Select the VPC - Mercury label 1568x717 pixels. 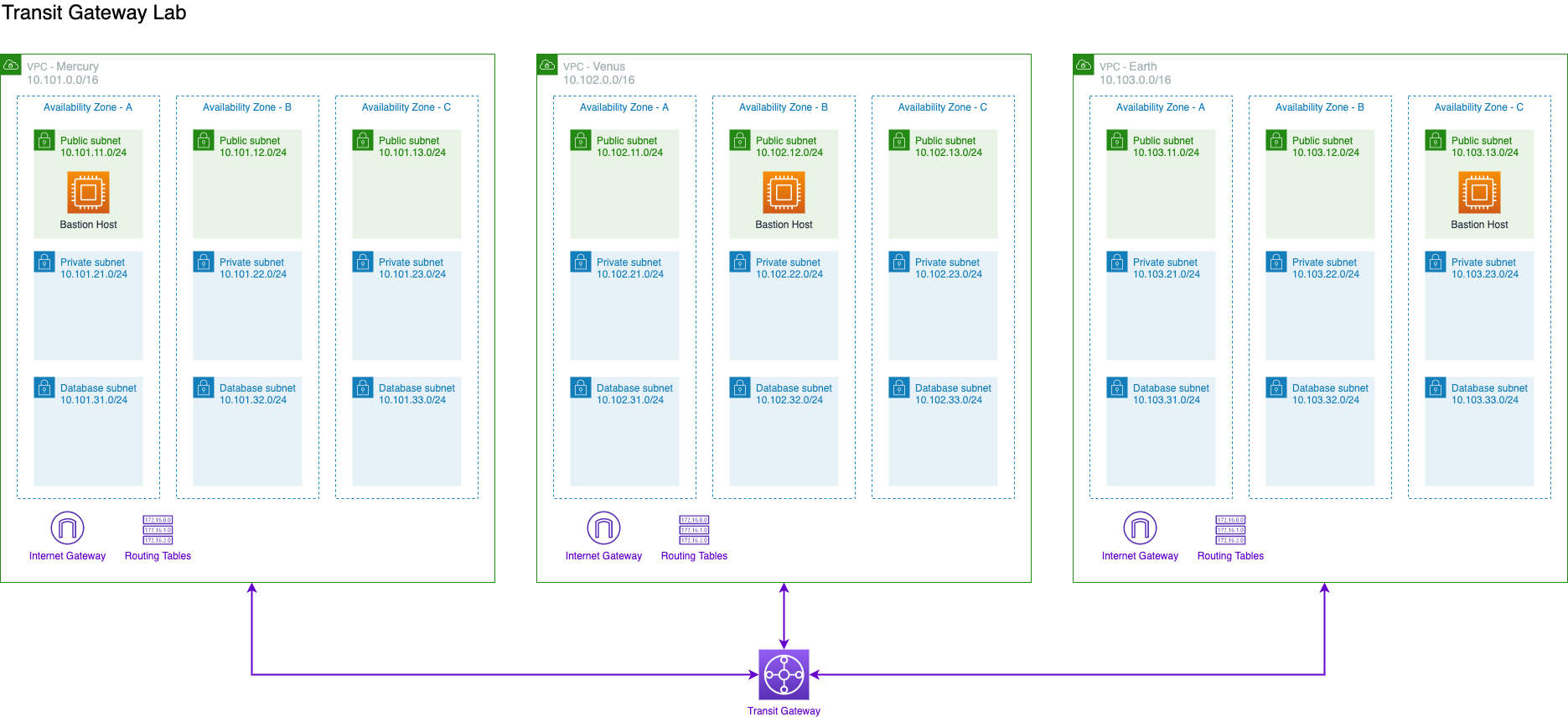(x=63, y=66)
